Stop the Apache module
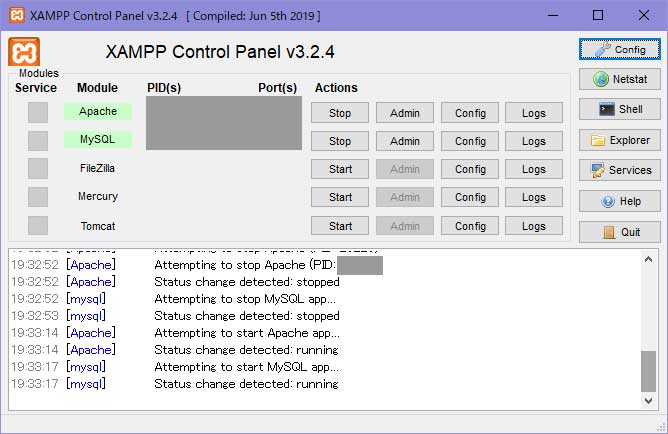Screen dimensions: 668x434 [340, 113]
